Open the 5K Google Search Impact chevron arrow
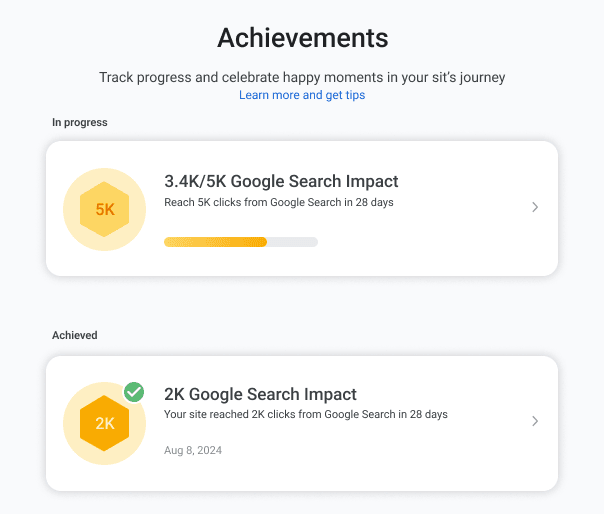Image resolution: width=604 pixels, height=514 pixels. (535, 207)
